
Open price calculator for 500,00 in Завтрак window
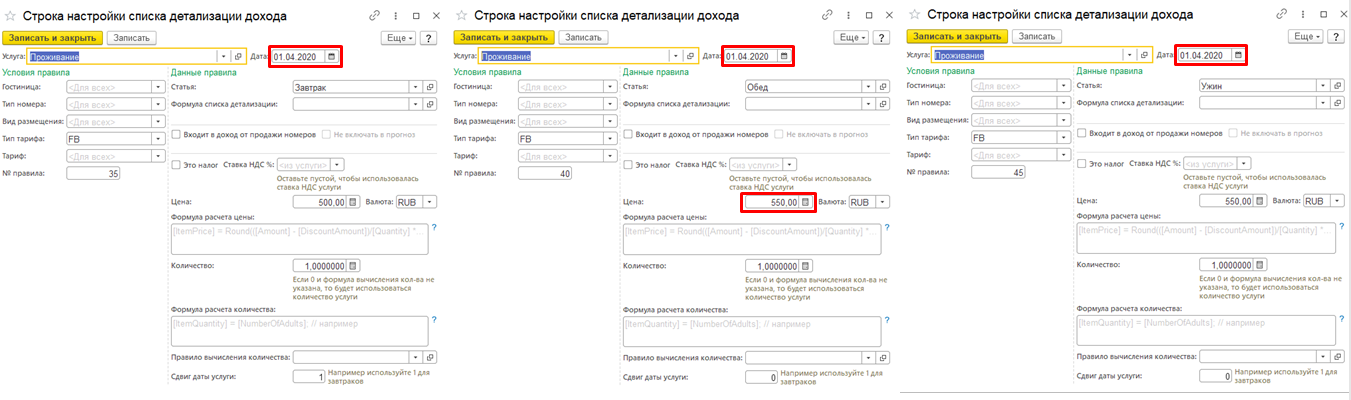pos(351,201)
